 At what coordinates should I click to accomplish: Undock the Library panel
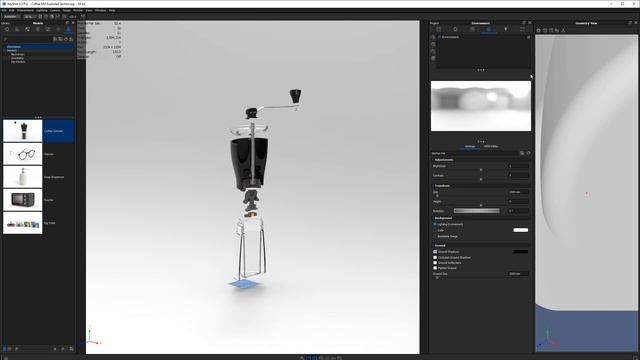point(67,23)
